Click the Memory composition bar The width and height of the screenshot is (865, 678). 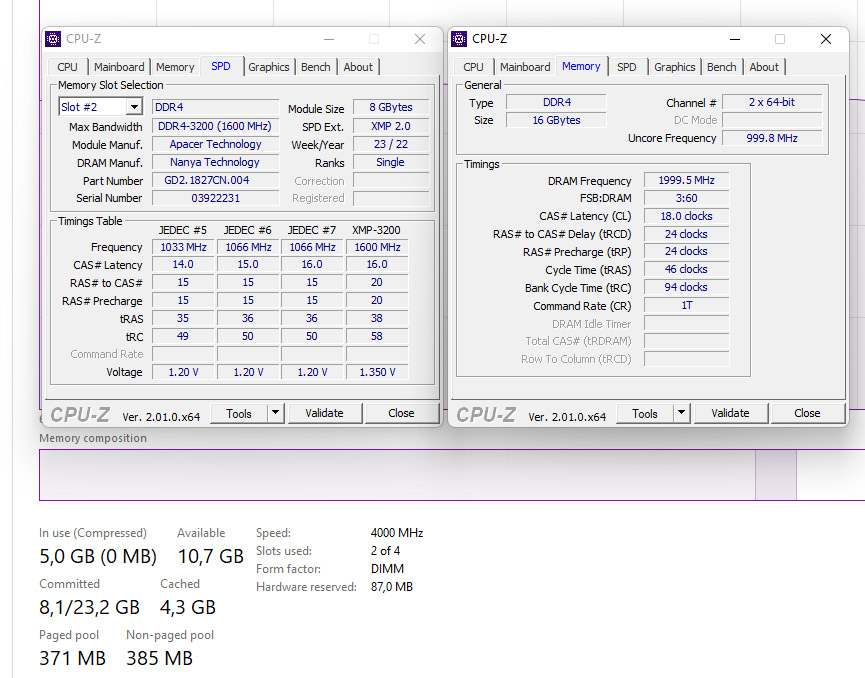400,474
